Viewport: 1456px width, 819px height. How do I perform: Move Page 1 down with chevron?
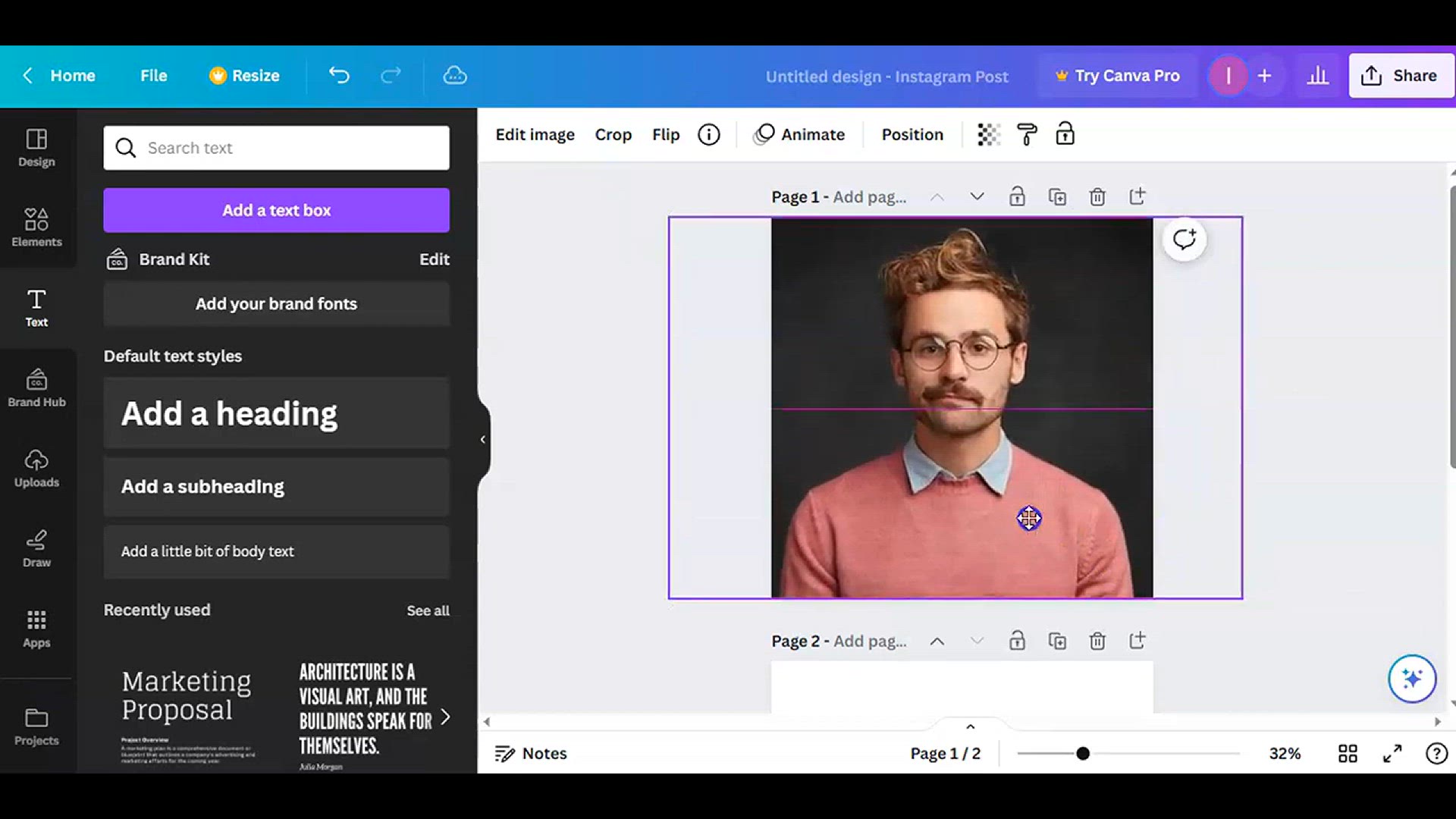coord(977,196)
